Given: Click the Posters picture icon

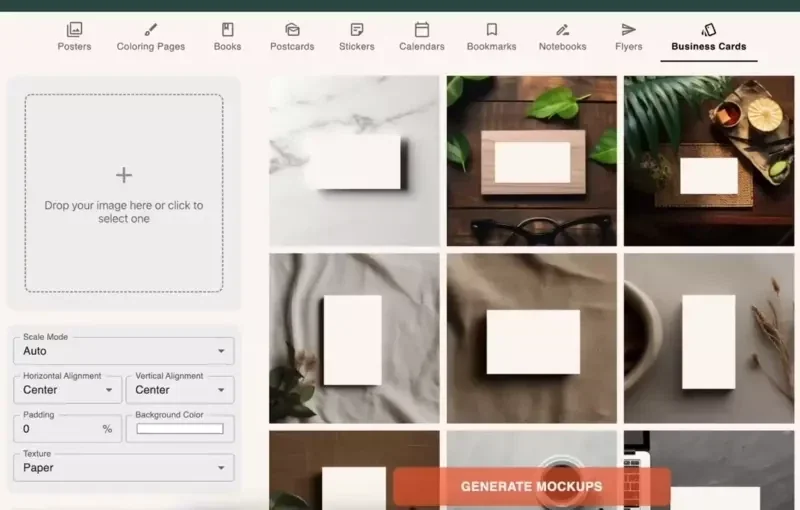Looking at the screenshot, I should point(74,29).
